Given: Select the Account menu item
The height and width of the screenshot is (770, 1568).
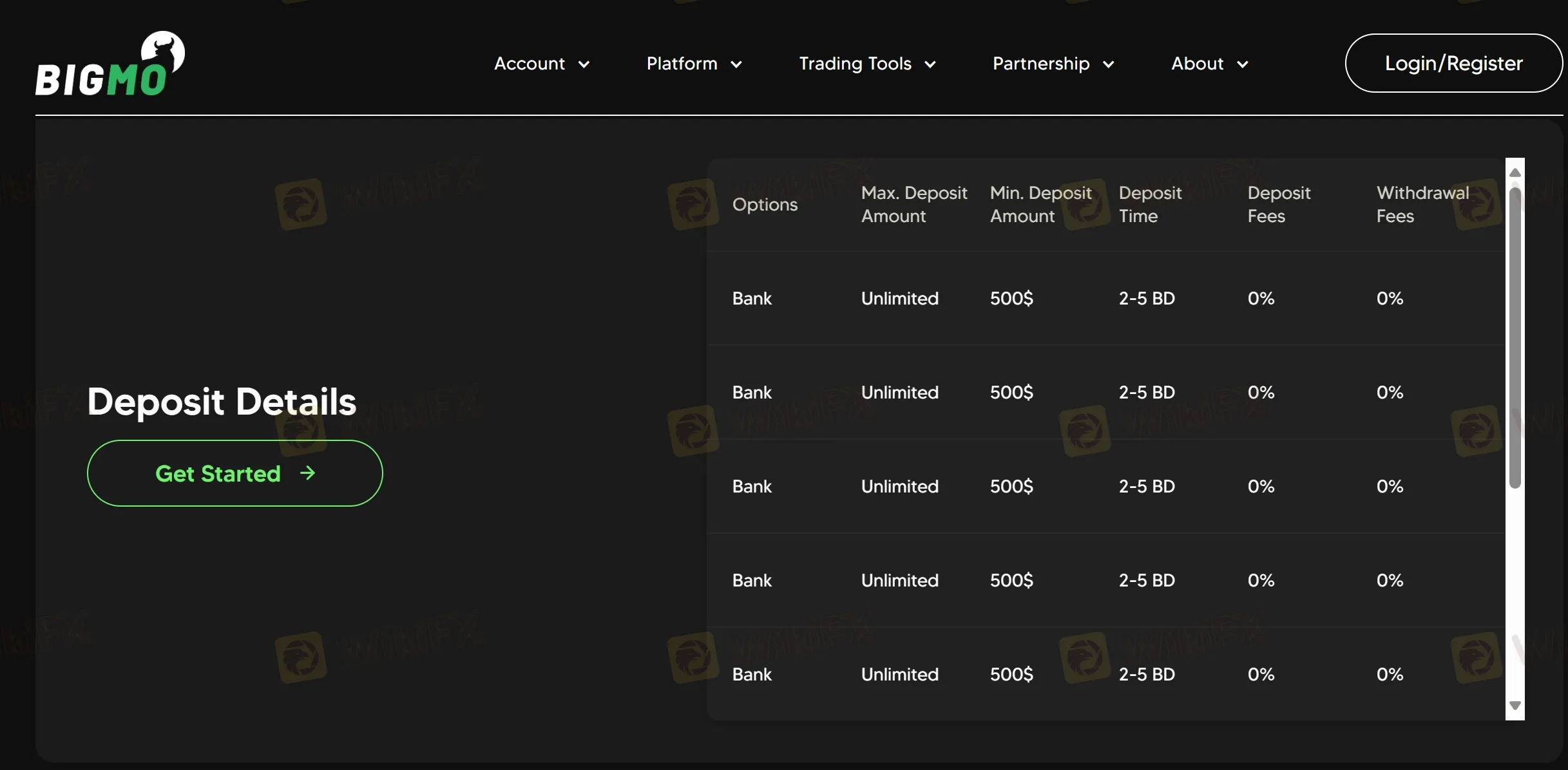Looking at the screenshot, I should point(529,64).
